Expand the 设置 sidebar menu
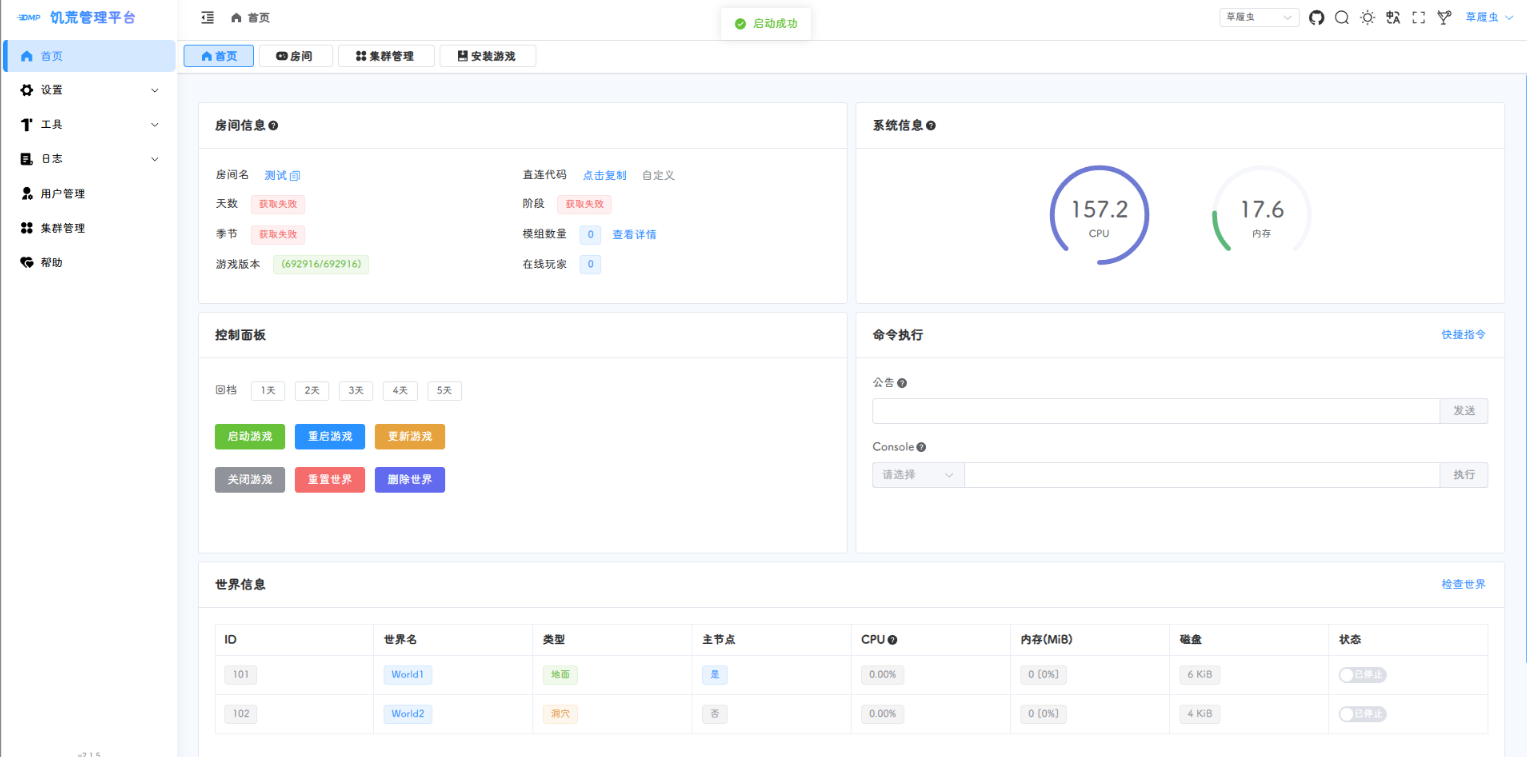1527x757 pixels. (89, 90)
